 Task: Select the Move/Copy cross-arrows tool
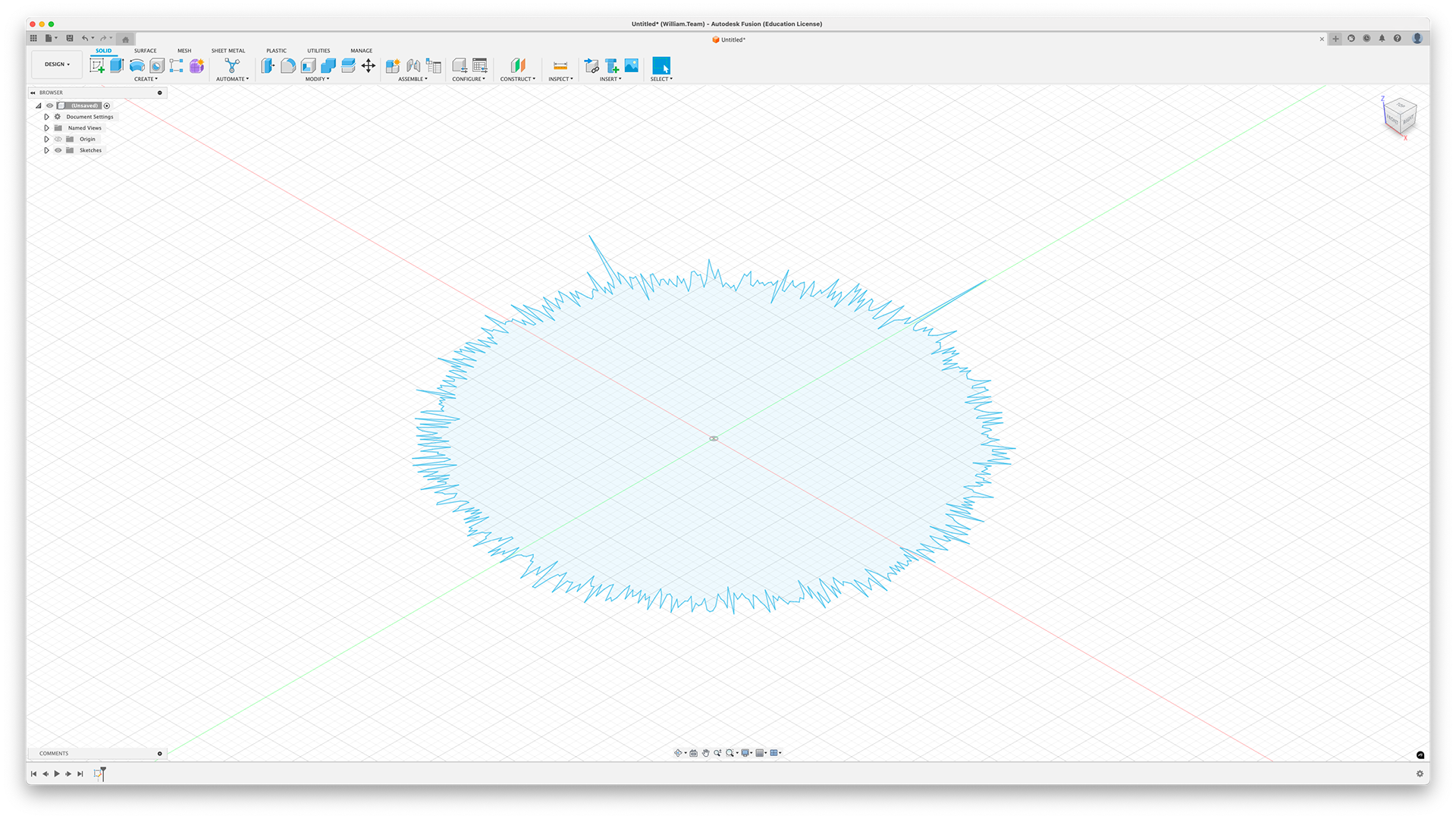click(368, 66)
